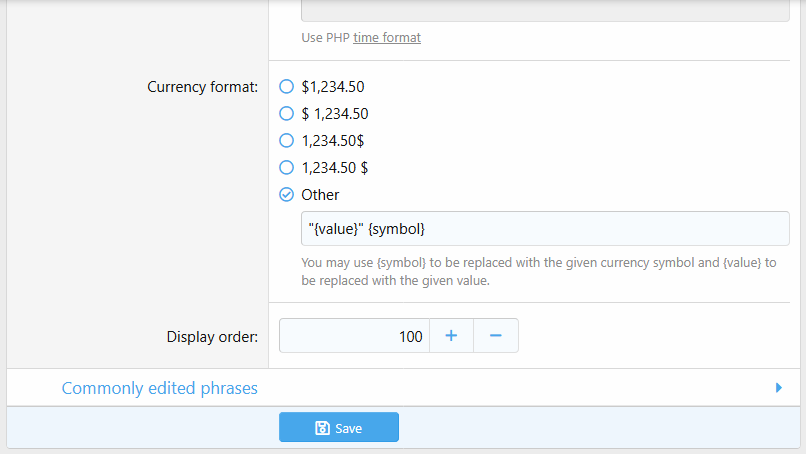Click the greyed-out field above the time format hint
Viewport: 806px width, 454px height.
tap(545, 10)
